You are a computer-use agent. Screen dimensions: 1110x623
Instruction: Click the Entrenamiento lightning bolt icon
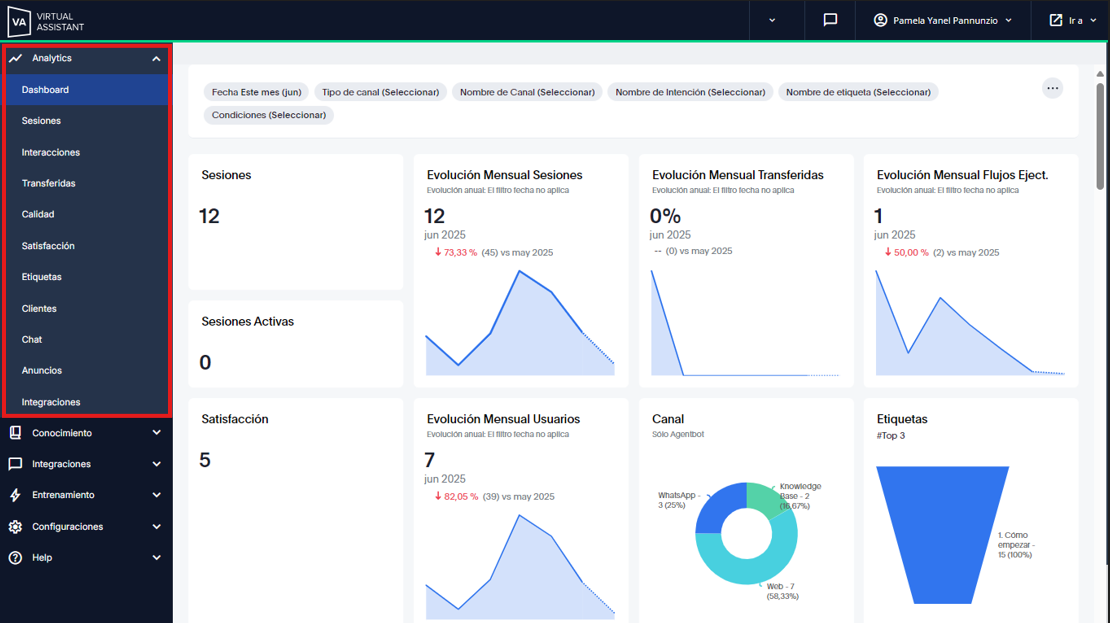coord(16,495)
